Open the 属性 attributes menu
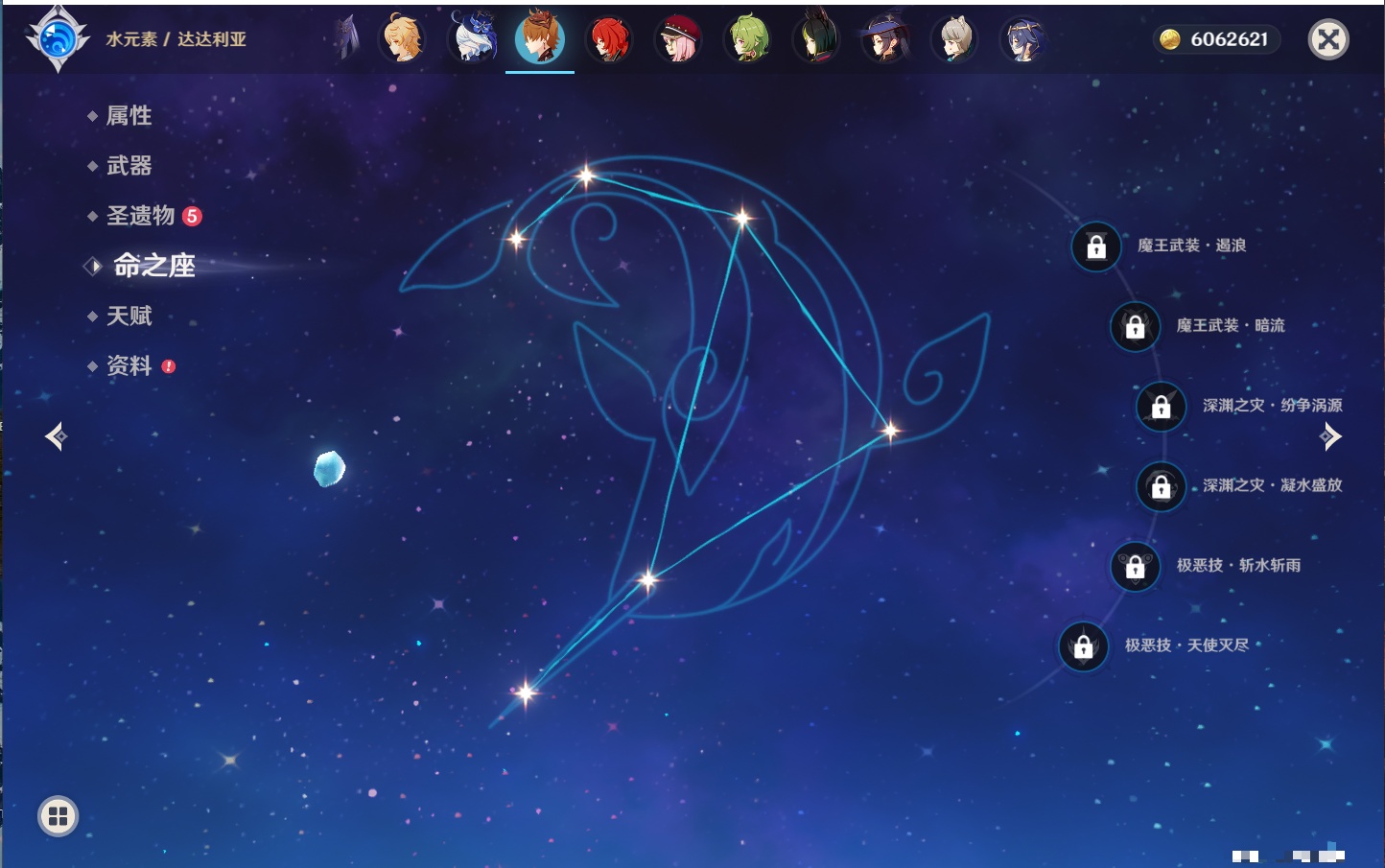This screenshot has height=868, width=1385. 129,116
